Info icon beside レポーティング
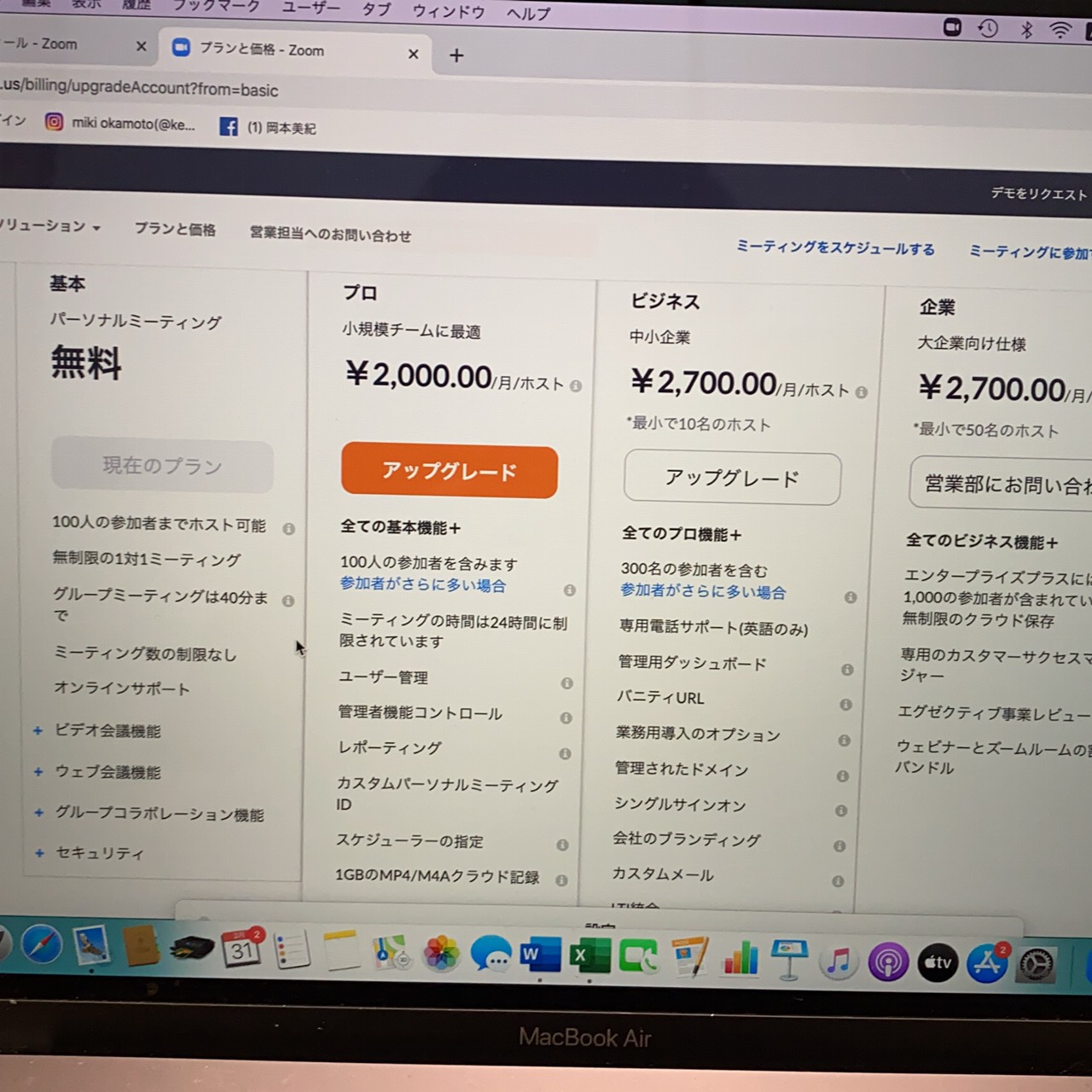Screen dimensions: 1092x1092 pos(565,753)
